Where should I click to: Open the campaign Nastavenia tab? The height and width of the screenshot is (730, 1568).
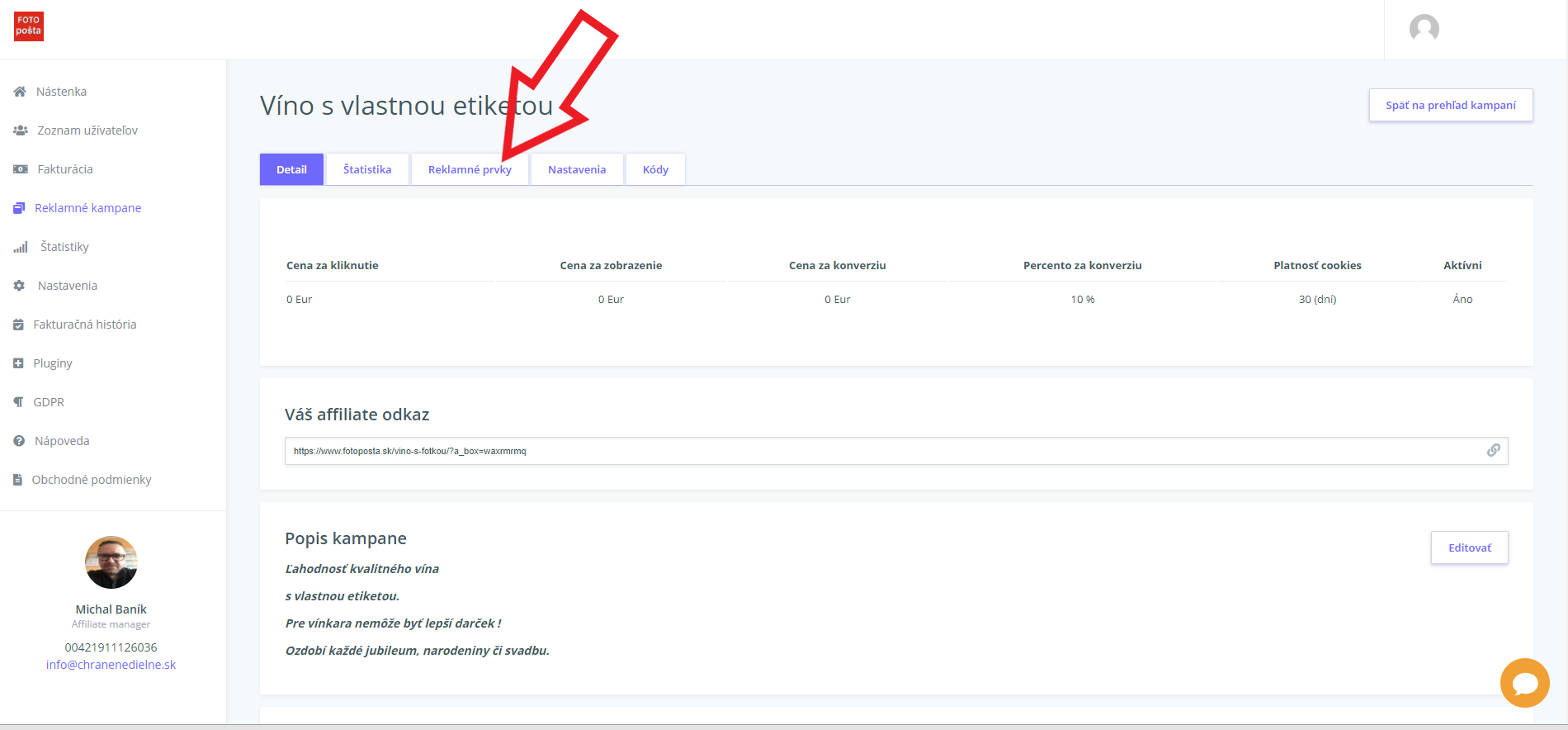576,169
